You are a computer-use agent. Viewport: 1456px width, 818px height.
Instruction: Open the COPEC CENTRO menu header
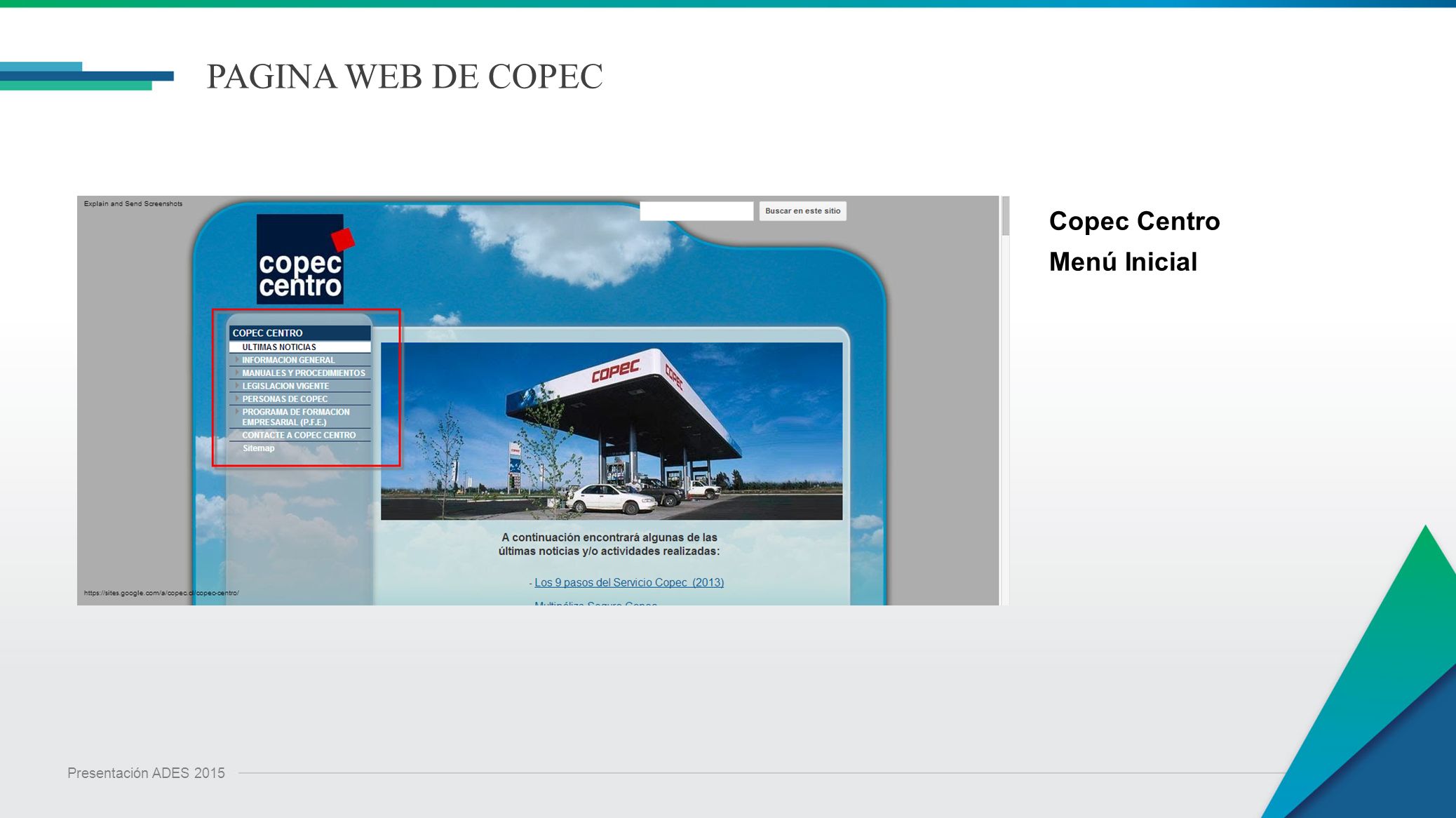pyautogui.click(x=299, y=333)
